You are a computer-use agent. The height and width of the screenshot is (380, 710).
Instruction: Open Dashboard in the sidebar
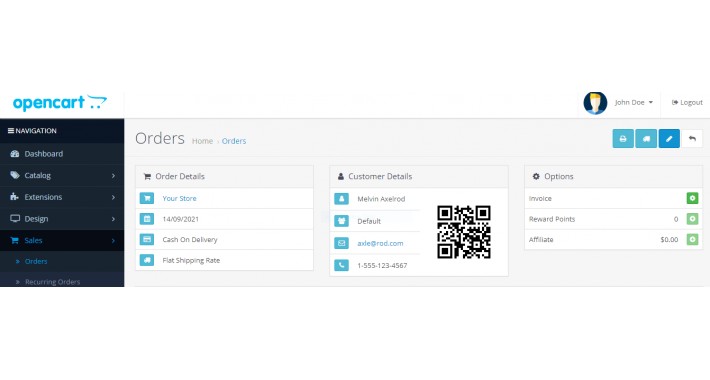62,154
